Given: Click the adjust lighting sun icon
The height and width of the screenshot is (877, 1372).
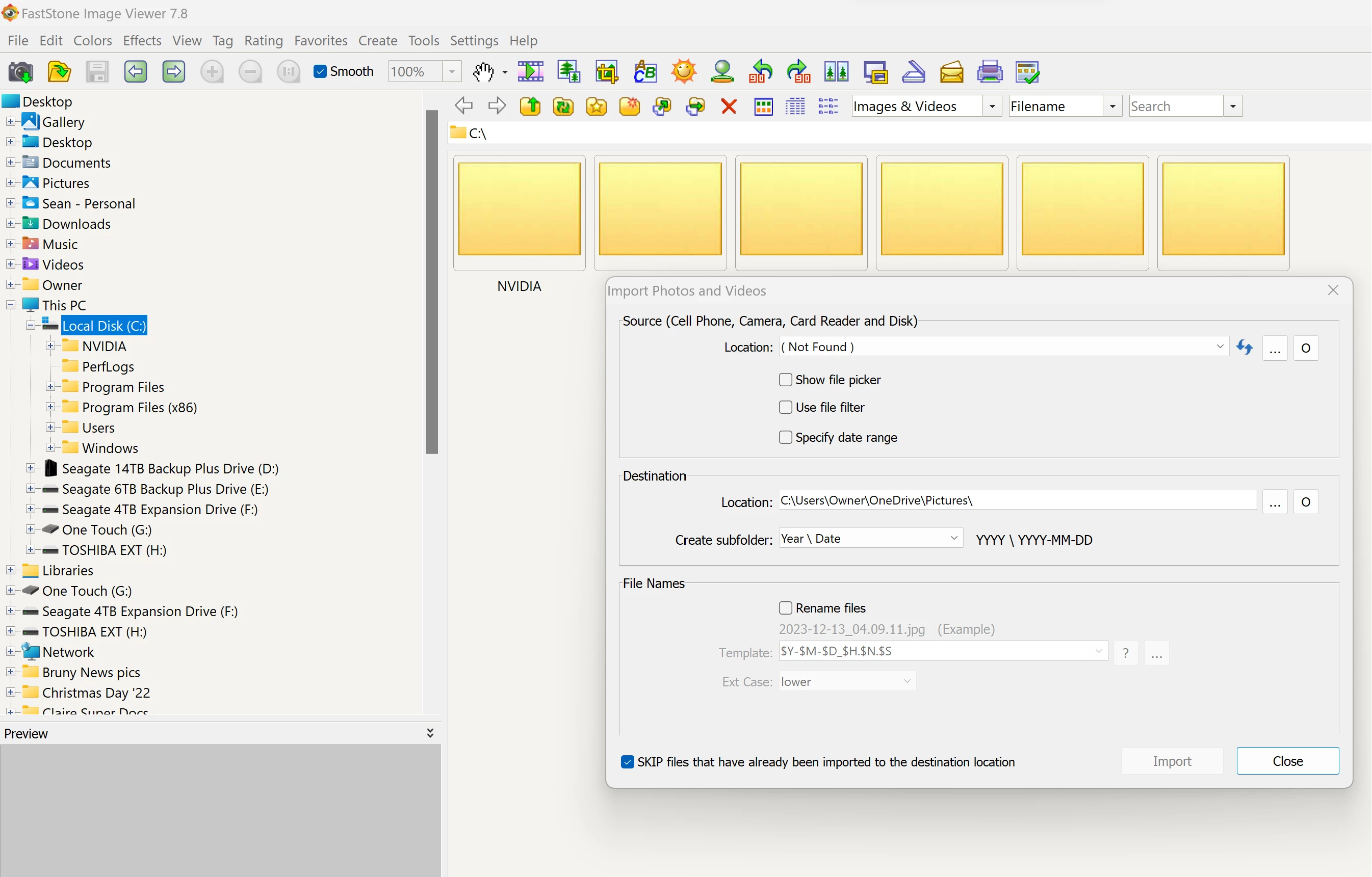Looking at the screenshot, I should 683,72.
